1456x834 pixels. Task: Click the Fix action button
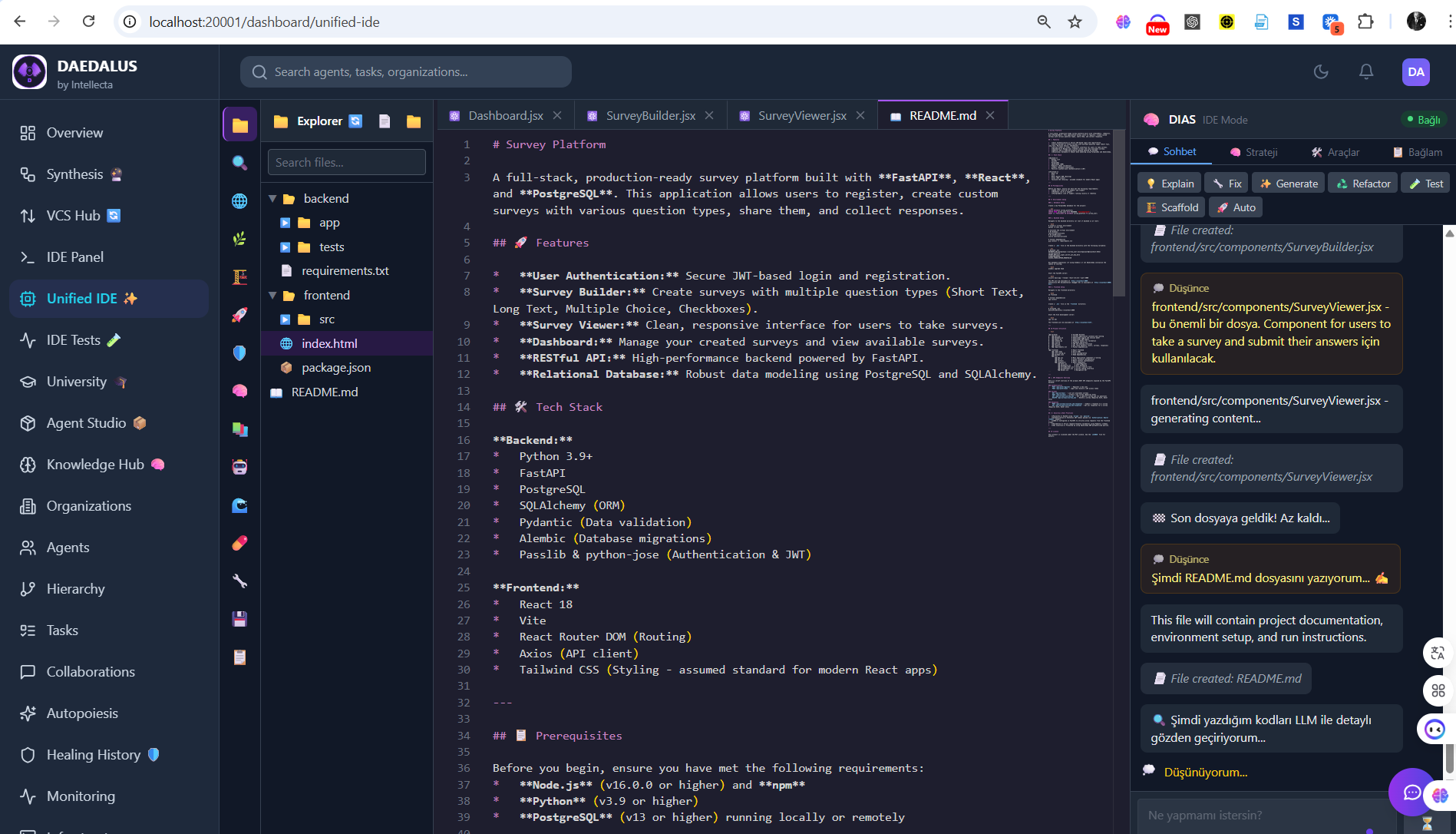(1227, 184)
